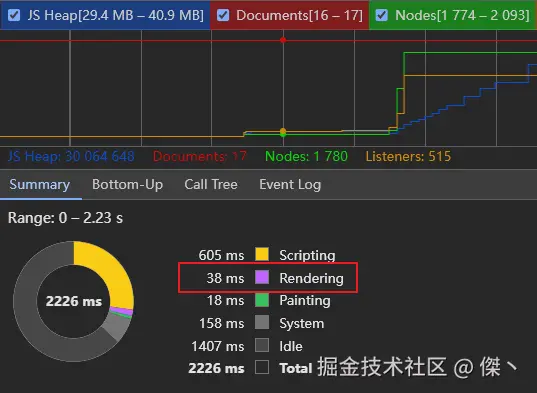This screenshot has width=537, height=393.
Task: Click the Rendering legend label
Action: [311, 278]
